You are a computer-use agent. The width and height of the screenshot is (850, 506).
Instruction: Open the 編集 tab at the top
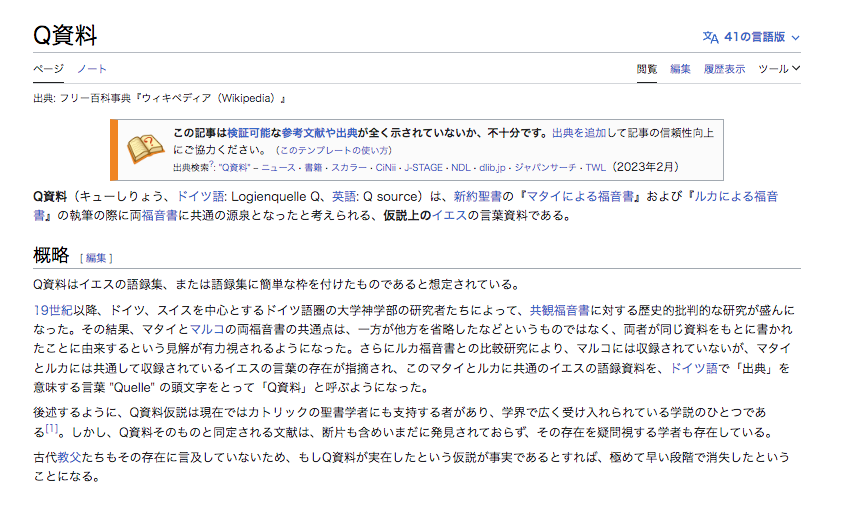[x=680, y=69]
